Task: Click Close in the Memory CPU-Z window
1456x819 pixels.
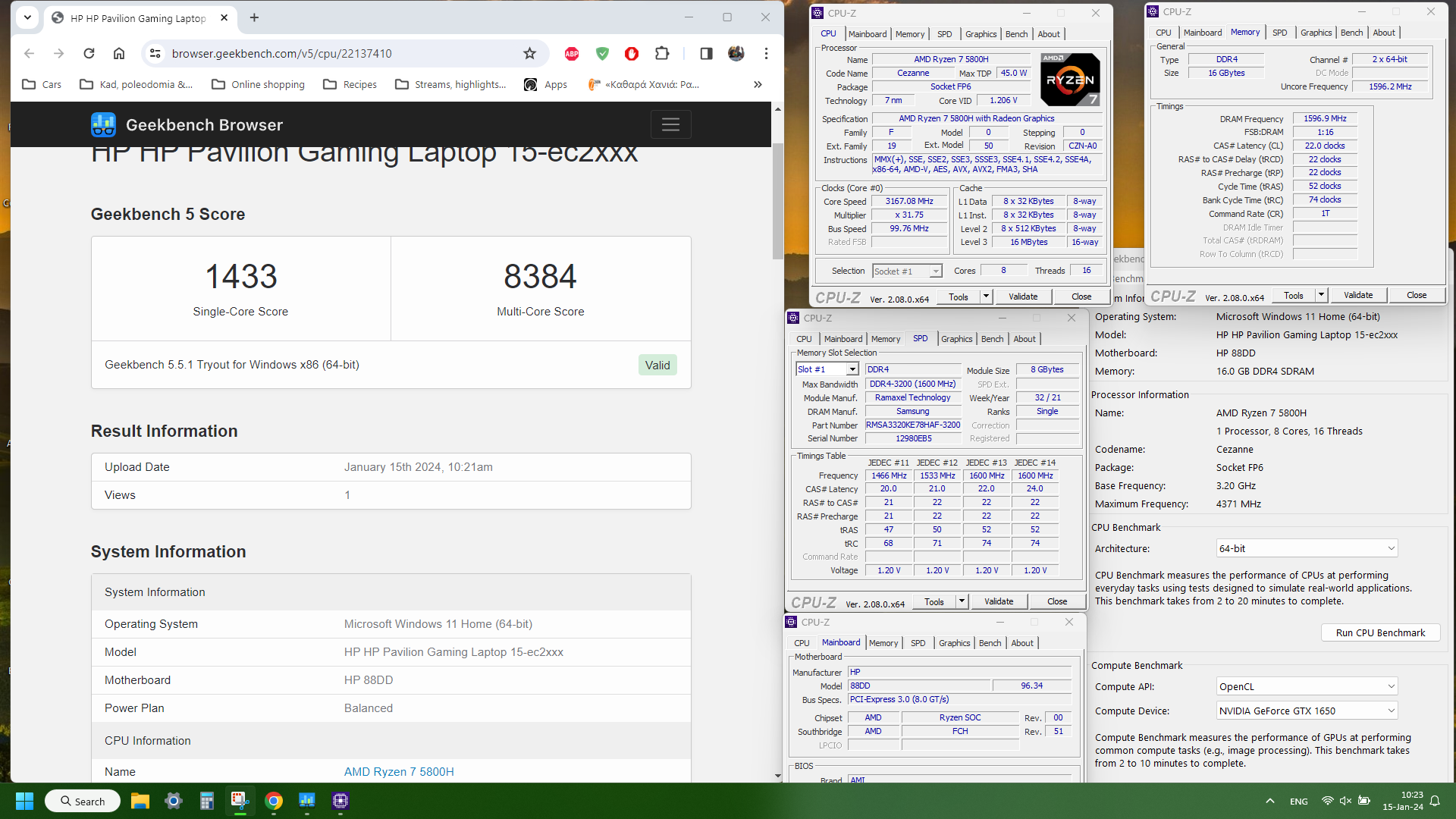Action: pos(1416,295)
